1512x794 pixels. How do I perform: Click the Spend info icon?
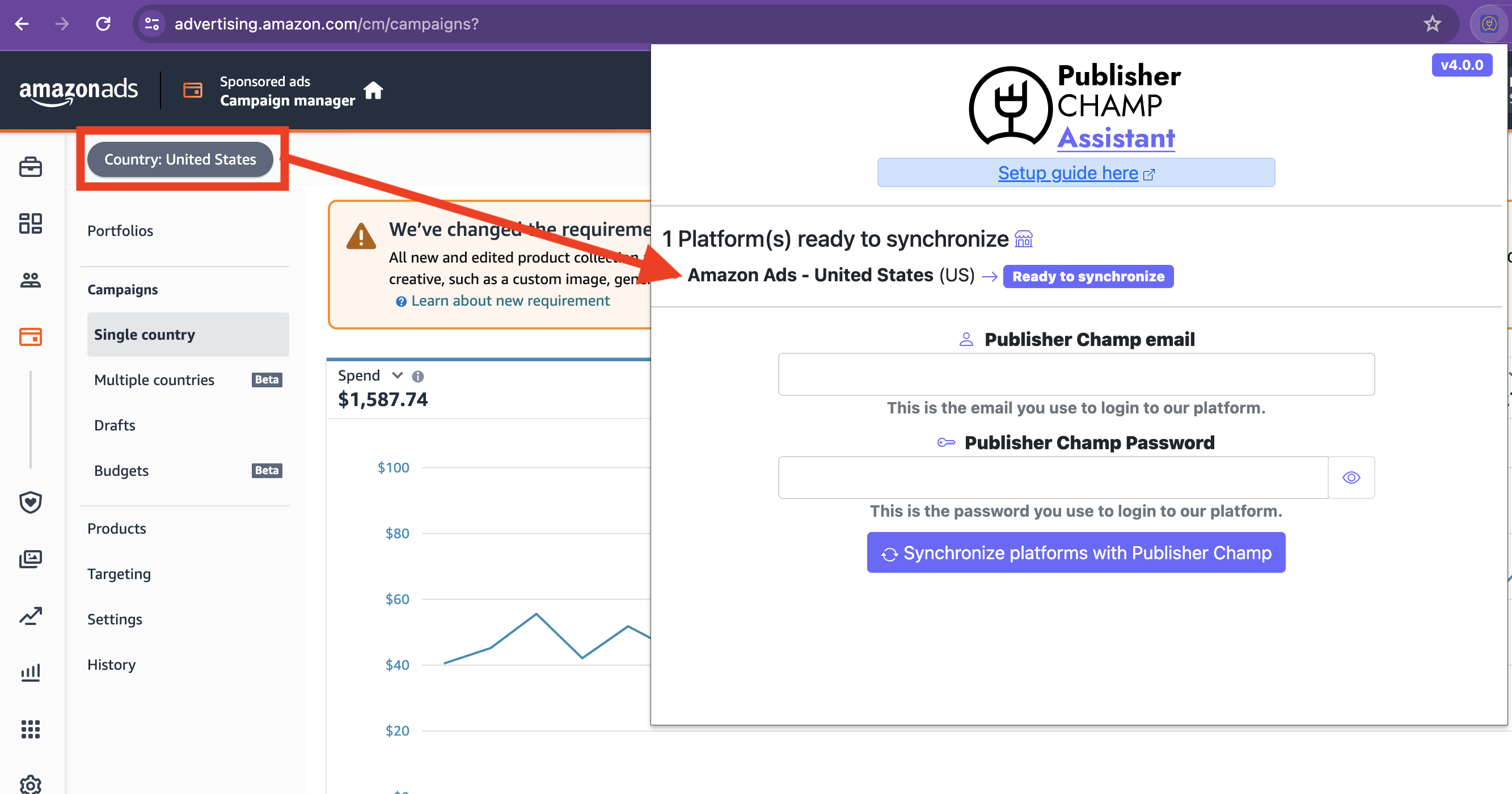point(418,376)
